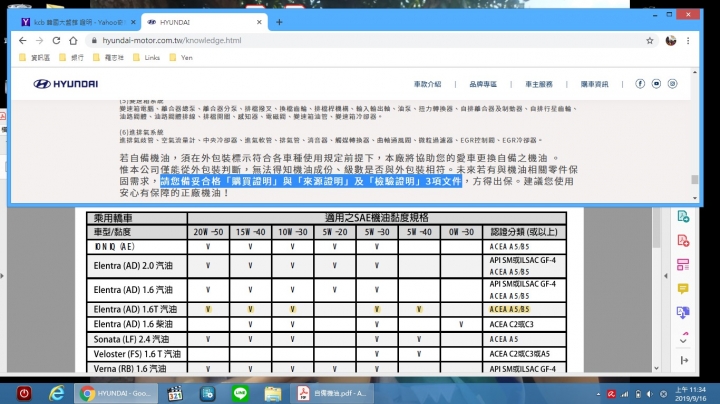Open the 資訊區 bookmark folder
The height and width of the screenshot is (404, 720).
pyautogui.click(x=35, y=57)
